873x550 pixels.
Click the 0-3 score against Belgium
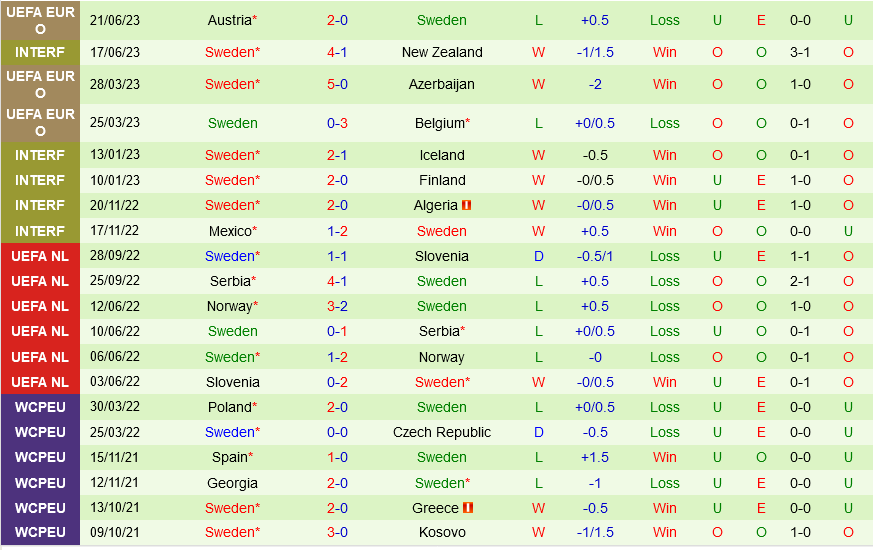[337, 123]
